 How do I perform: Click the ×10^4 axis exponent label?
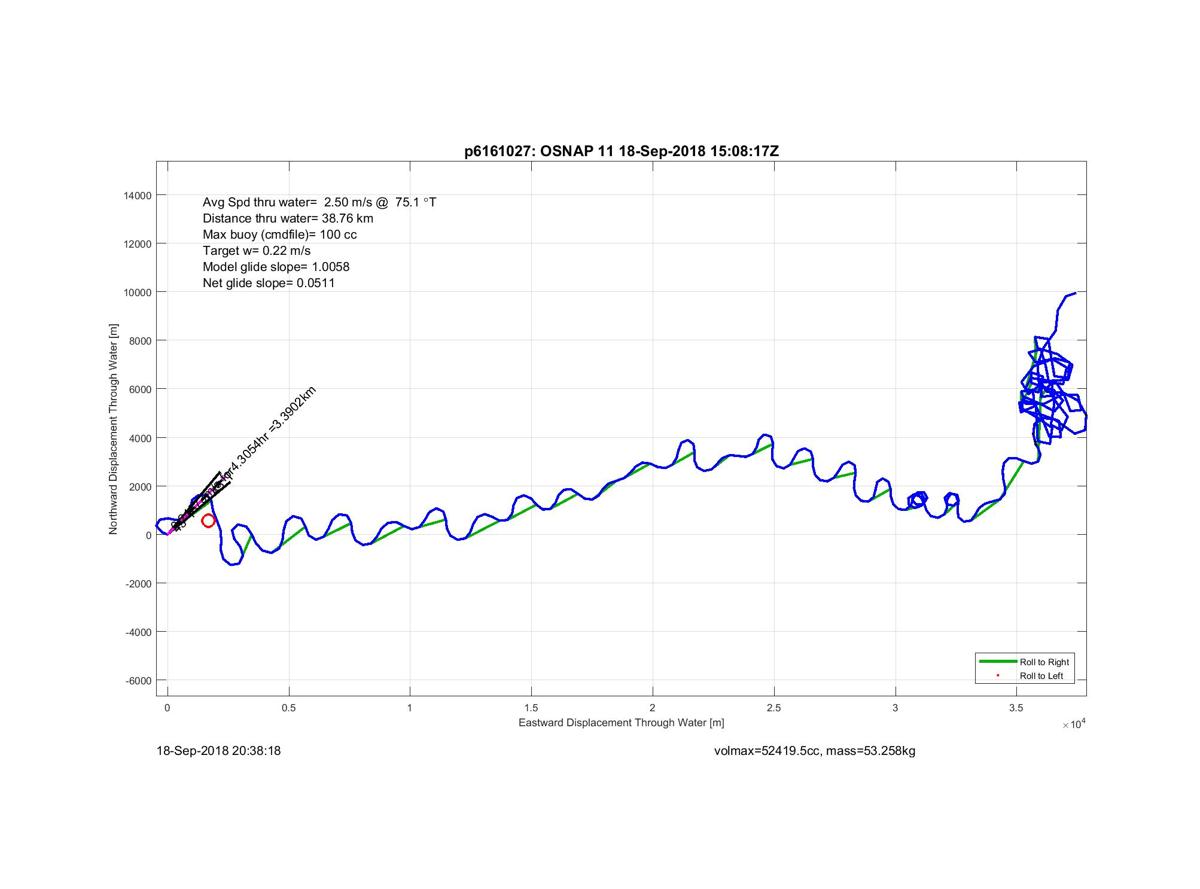point(1073,724)
